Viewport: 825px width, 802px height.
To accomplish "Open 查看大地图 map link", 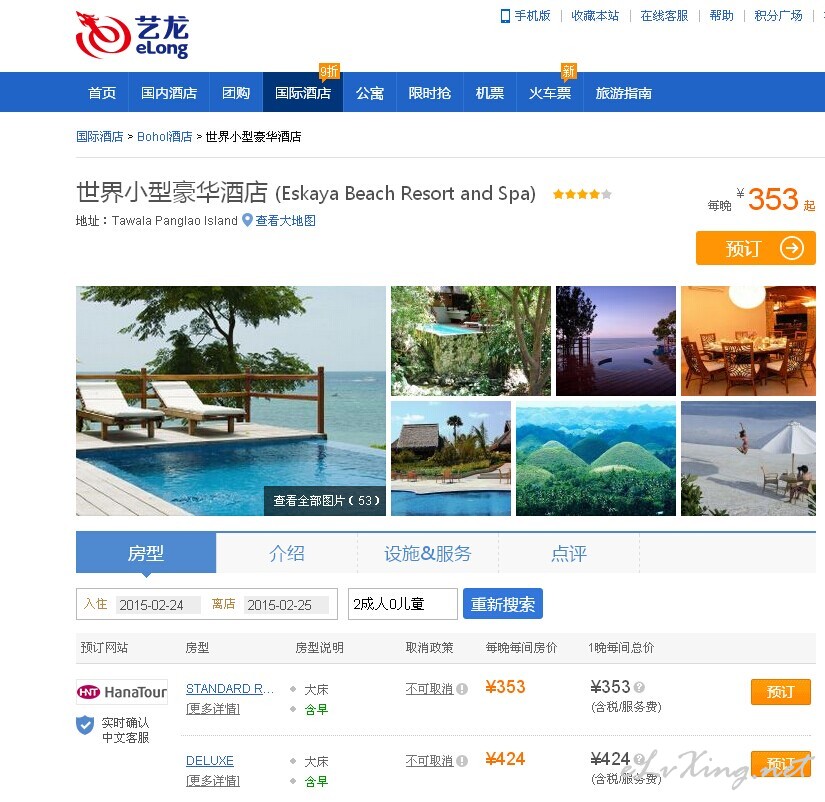I will click(286, 220).
